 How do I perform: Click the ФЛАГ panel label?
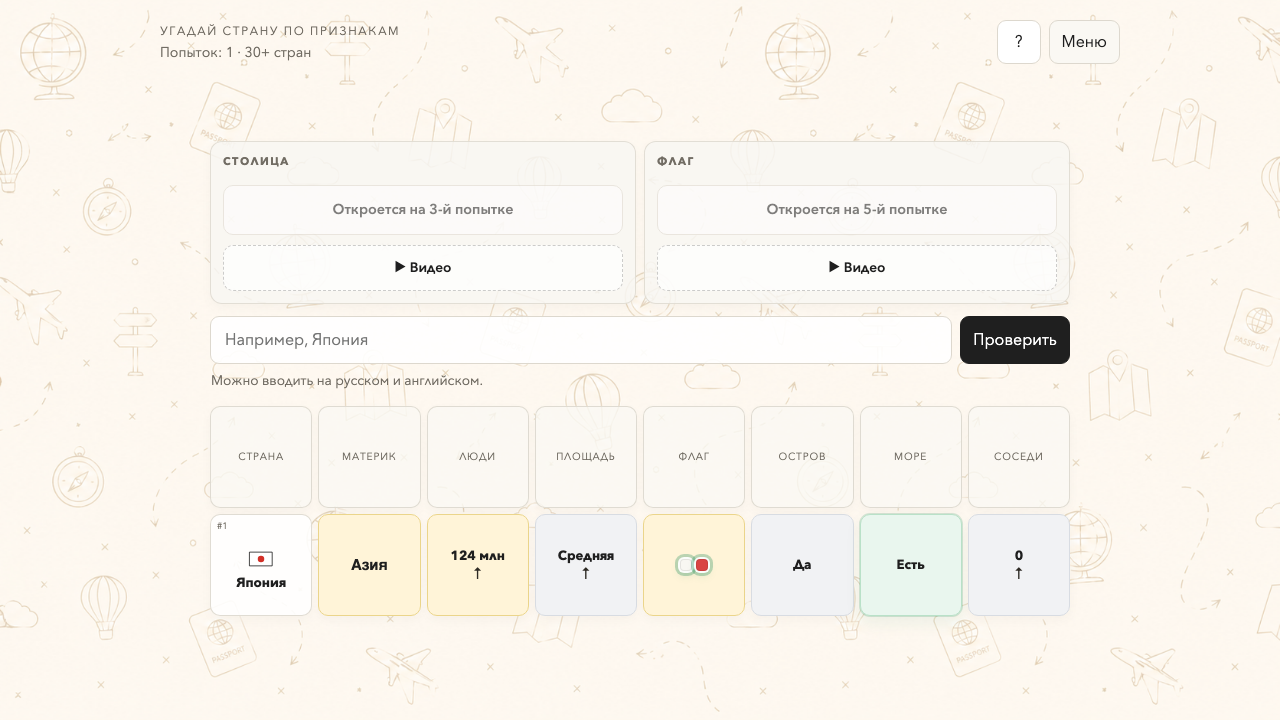676,161
